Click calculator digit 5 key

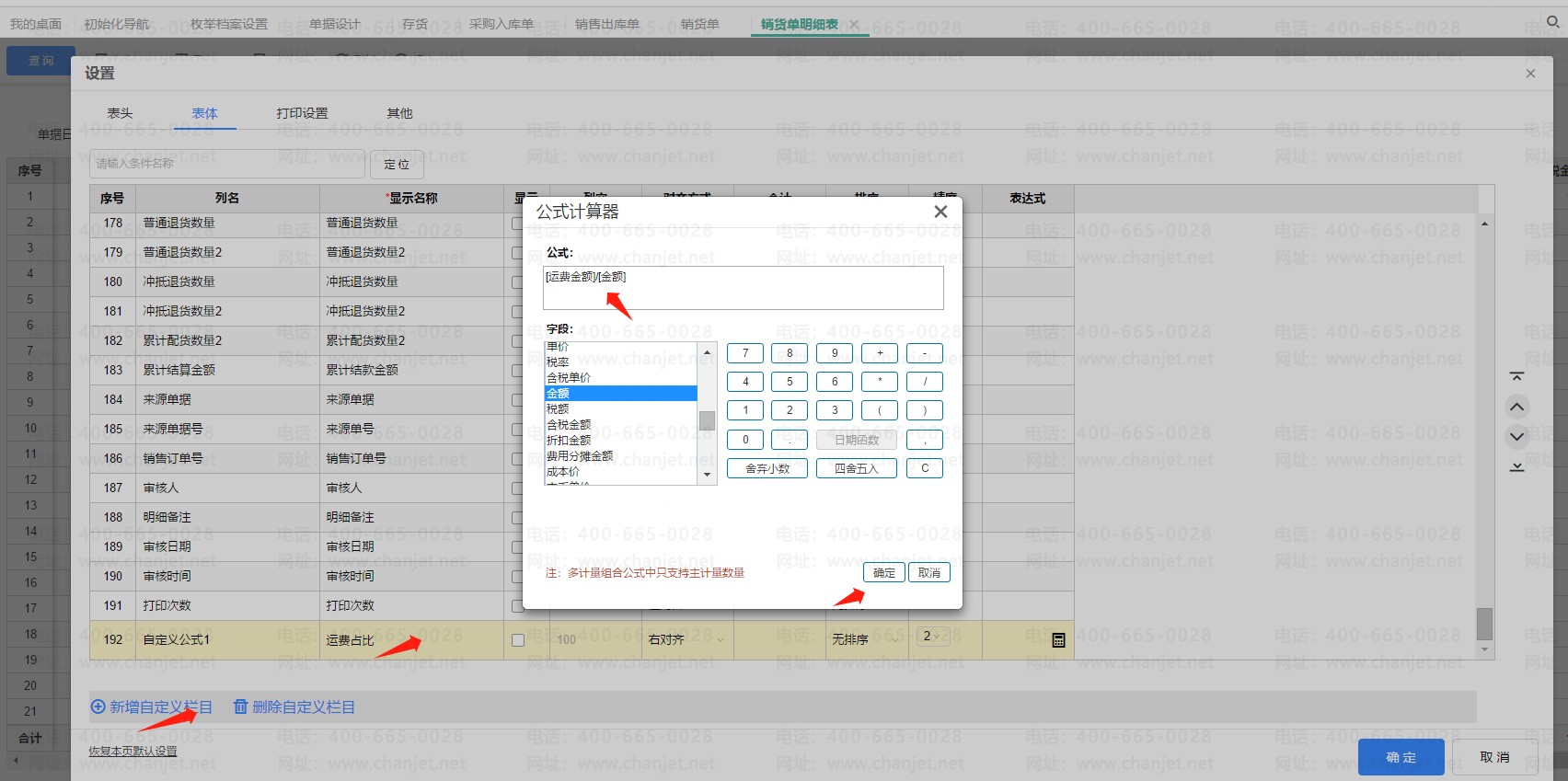click(790, 382)
